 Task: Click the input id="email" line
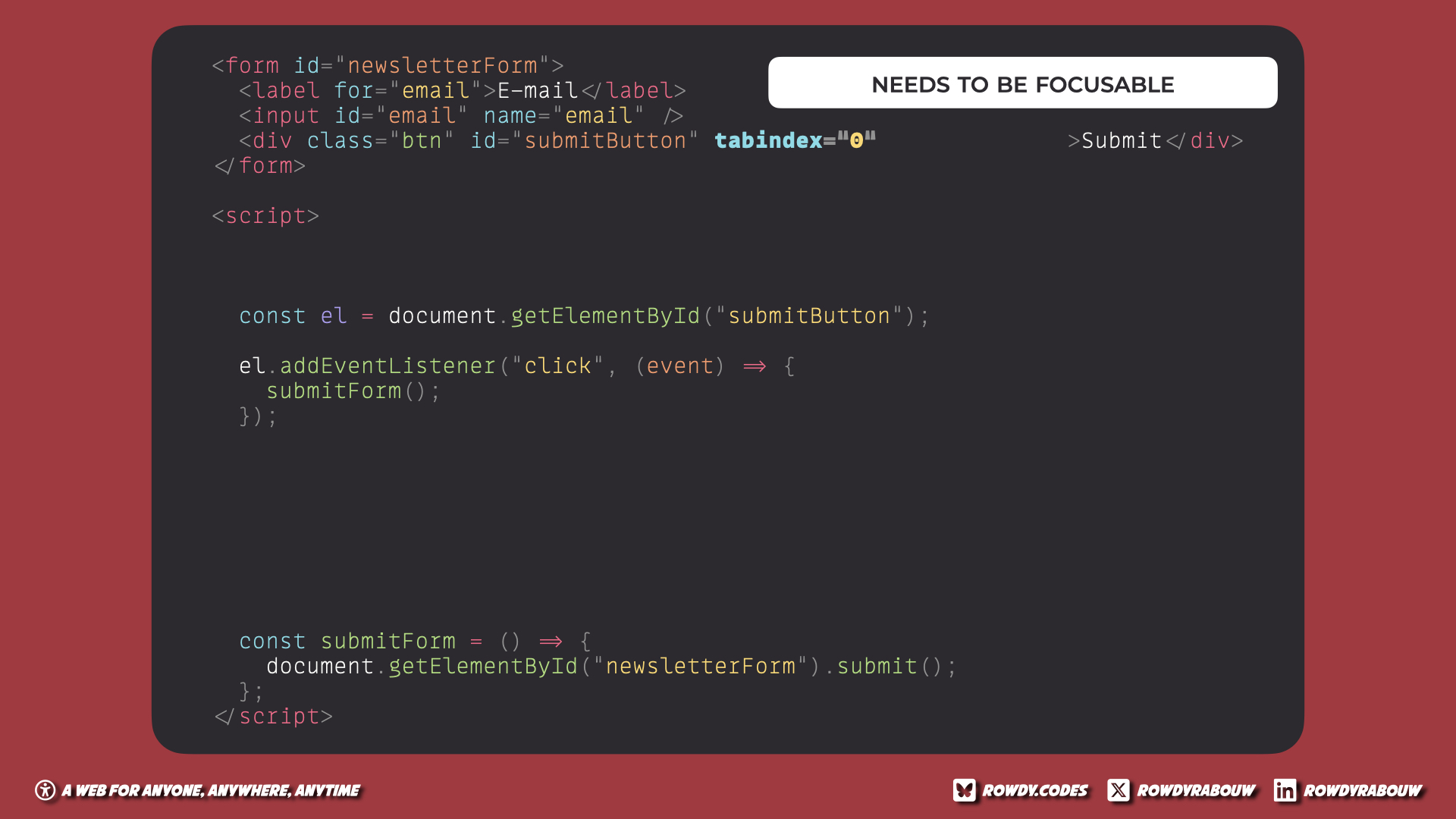[x=461, y=115]
